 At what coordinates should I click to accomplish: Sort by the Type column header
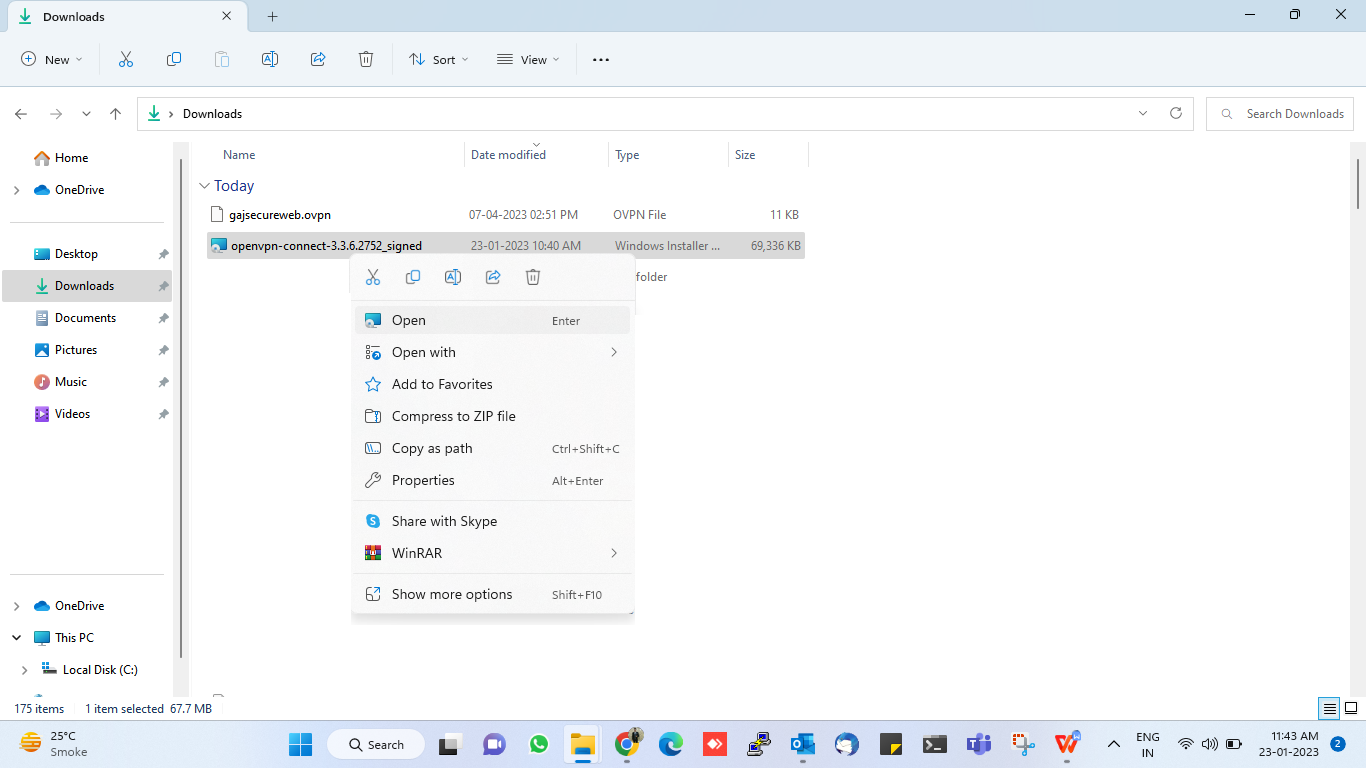coord(627,155)
